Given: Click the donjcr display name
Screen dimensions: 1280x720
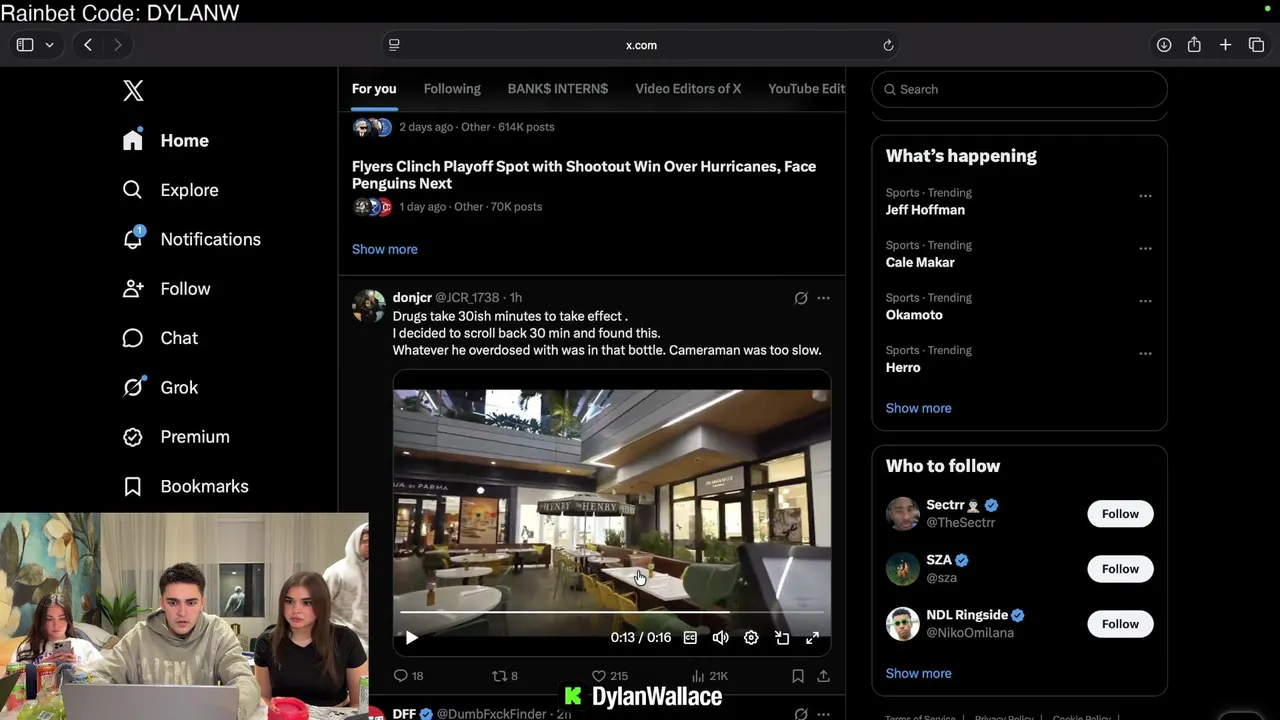Looking at the screenshot, I should (412, 298).
